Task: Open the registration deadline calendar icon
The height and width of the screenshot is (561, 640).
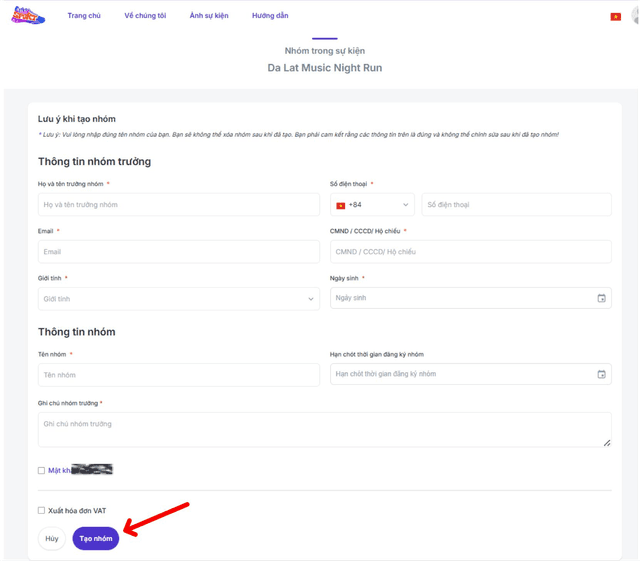Action: click(x=601, y=374)
